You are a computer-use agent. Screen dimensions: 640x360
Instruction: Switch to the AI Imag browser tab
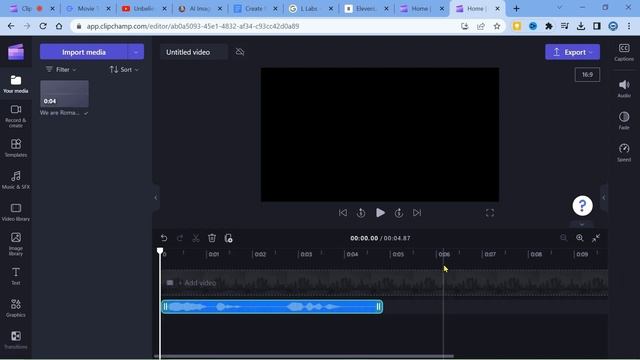pyautogui.click(x=200, y=9)
